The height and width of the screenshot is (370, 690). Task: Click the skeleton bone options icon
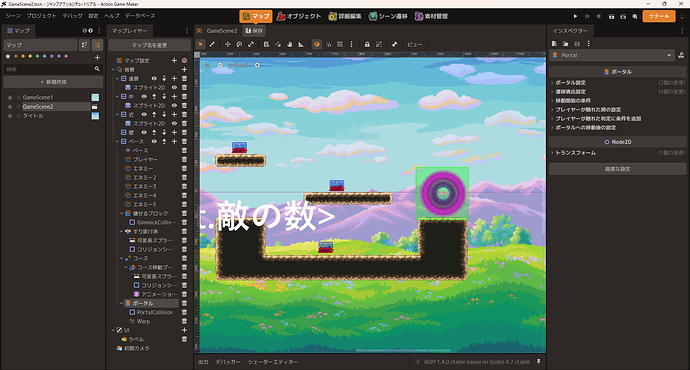click(394, 44)
